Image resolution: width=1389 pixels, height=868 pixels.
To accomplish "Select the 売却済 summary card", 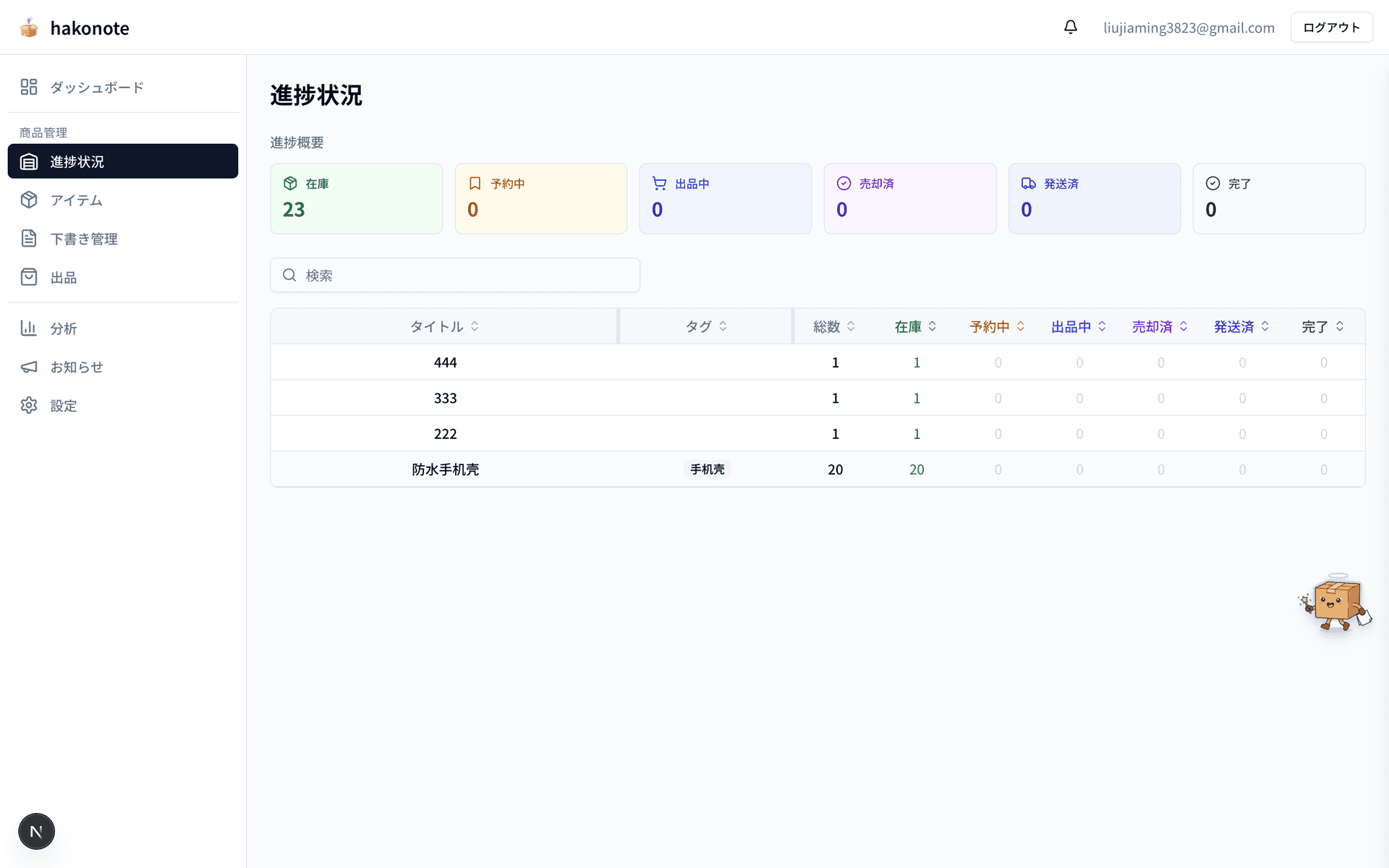I will (910, 198).
